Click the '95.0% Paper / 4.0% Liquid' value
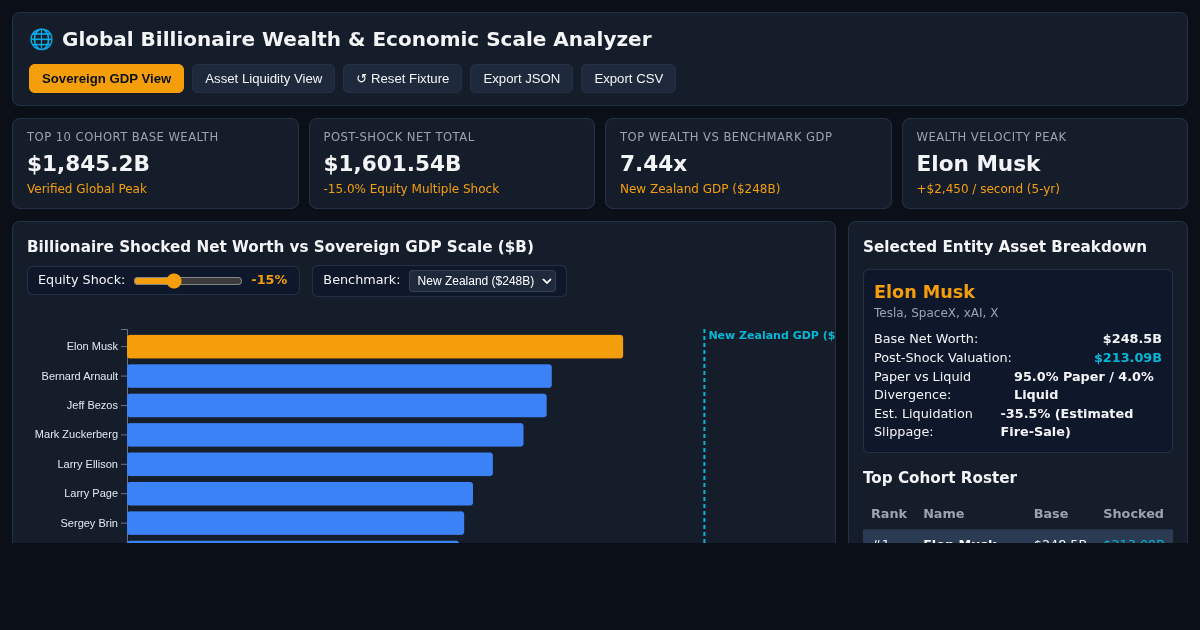Viewport: 1200px width, 630px height. click(1084, 386)
